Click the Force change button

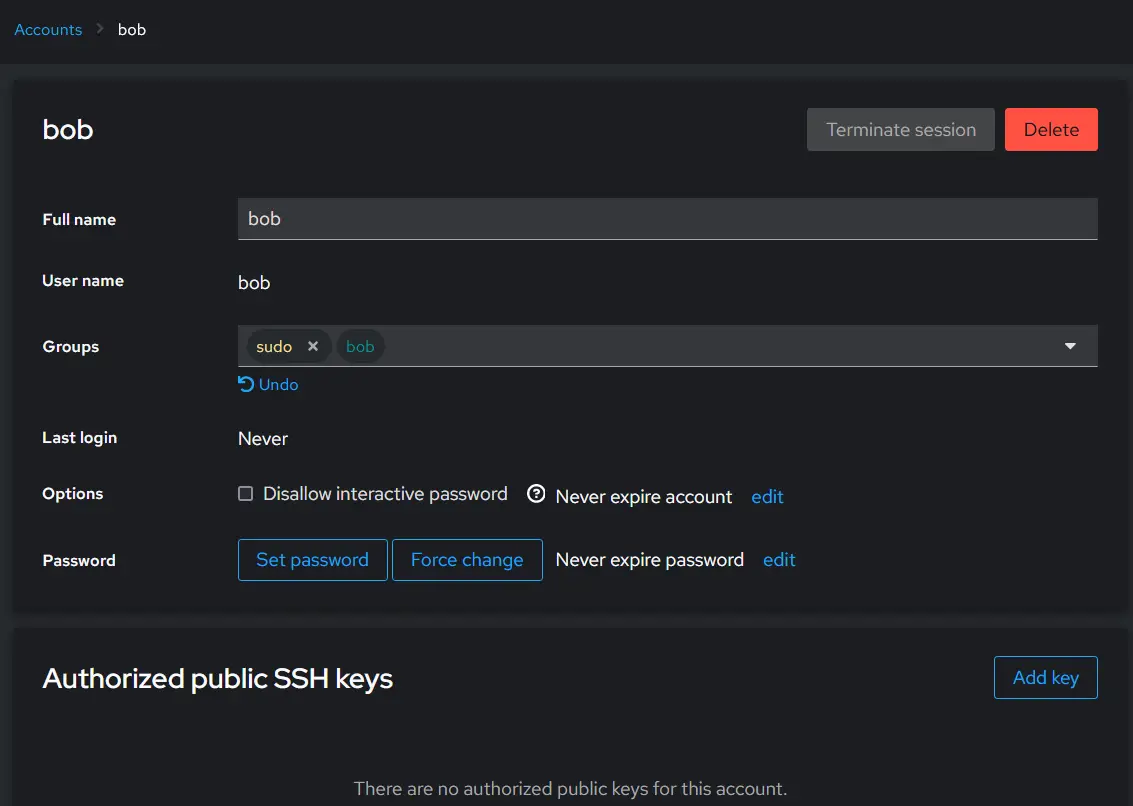point(467,560)
